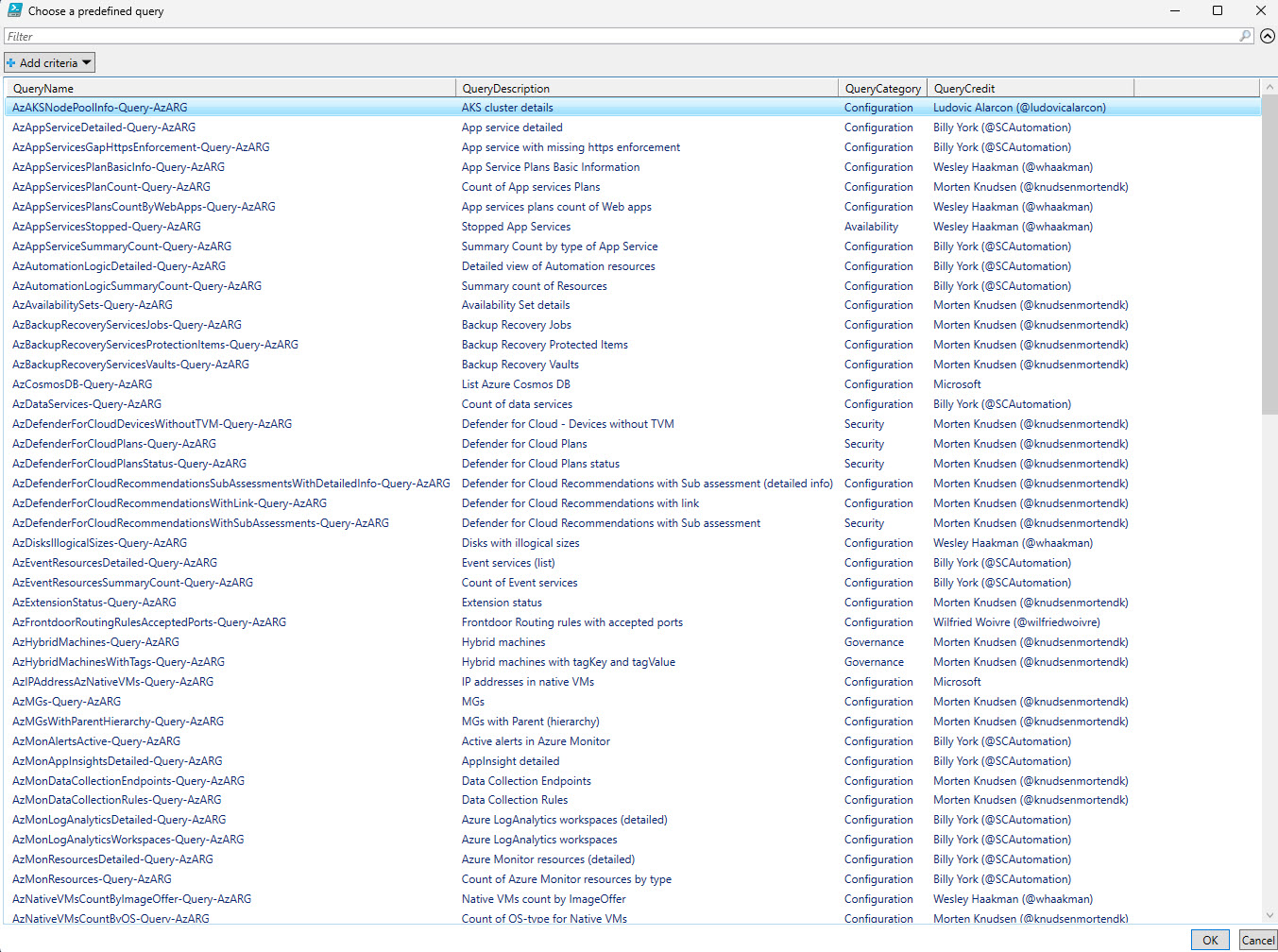Click the 'Availability' category cell
The width and height of the screenshot is (1278, 952).
coord(871,227)
